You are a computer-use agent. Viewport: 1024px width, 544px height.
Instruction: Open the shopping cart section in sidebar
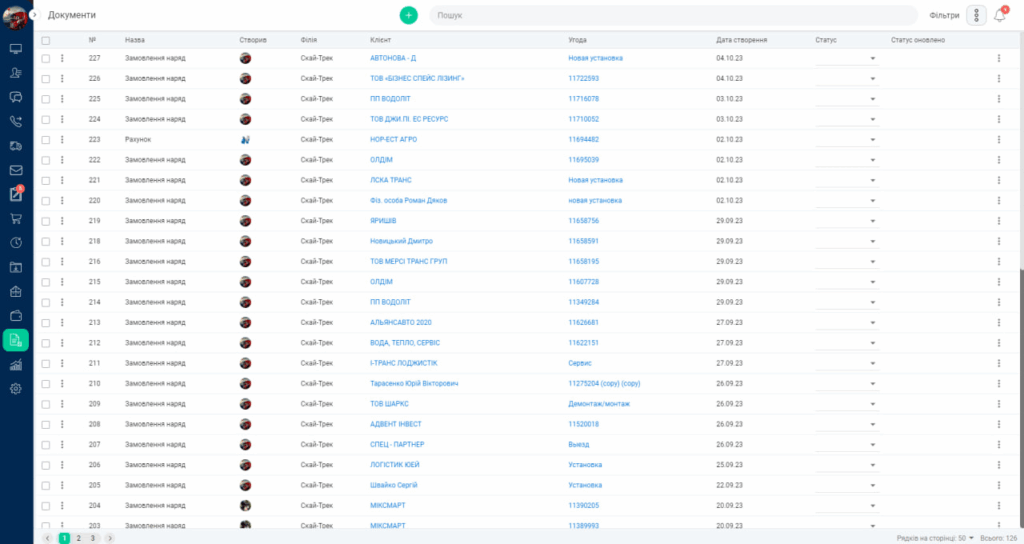(16, 218)
